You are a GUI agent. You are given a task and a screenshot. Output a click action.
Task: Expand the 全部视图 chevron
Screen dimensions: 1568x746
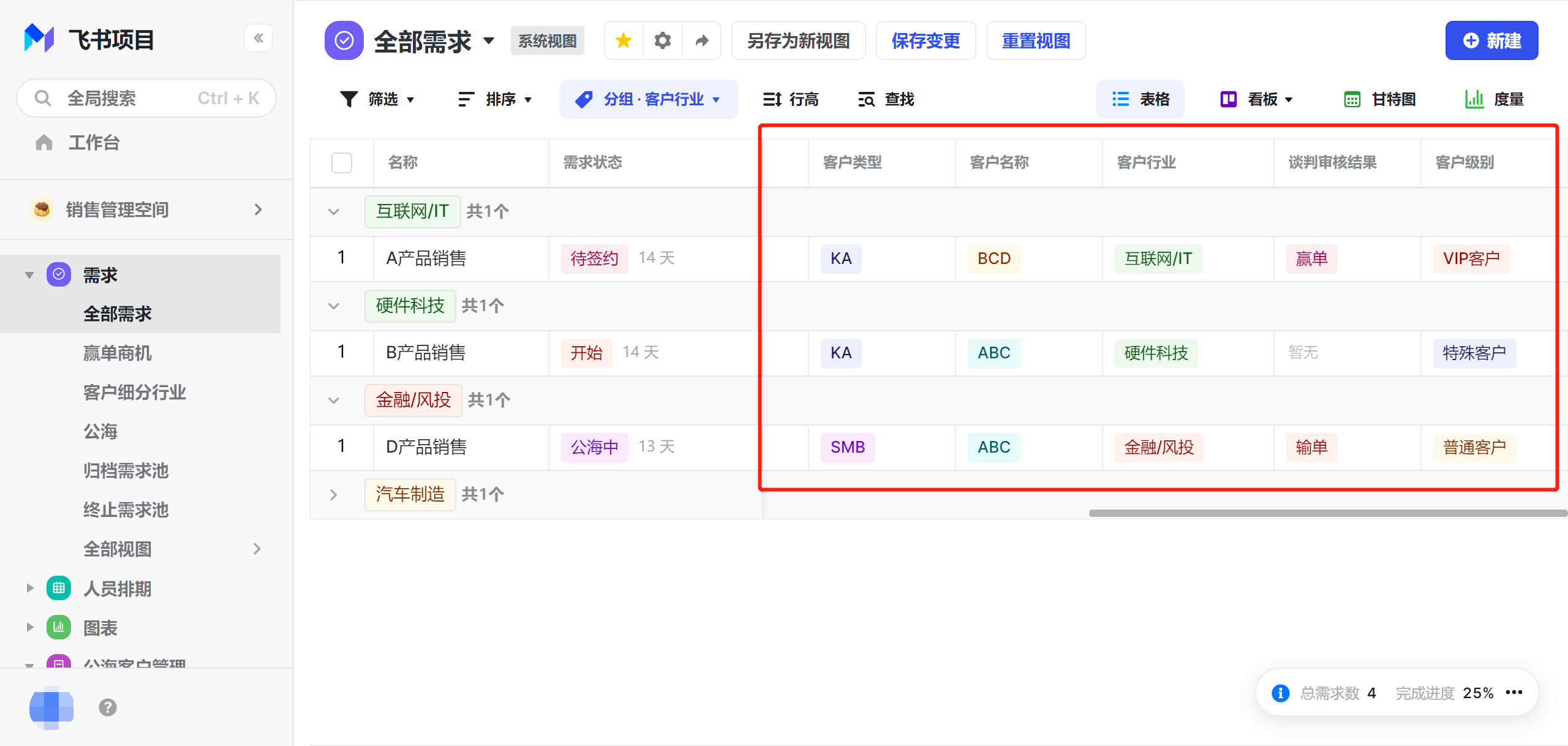pyautogui.click(x=257, y=549)
